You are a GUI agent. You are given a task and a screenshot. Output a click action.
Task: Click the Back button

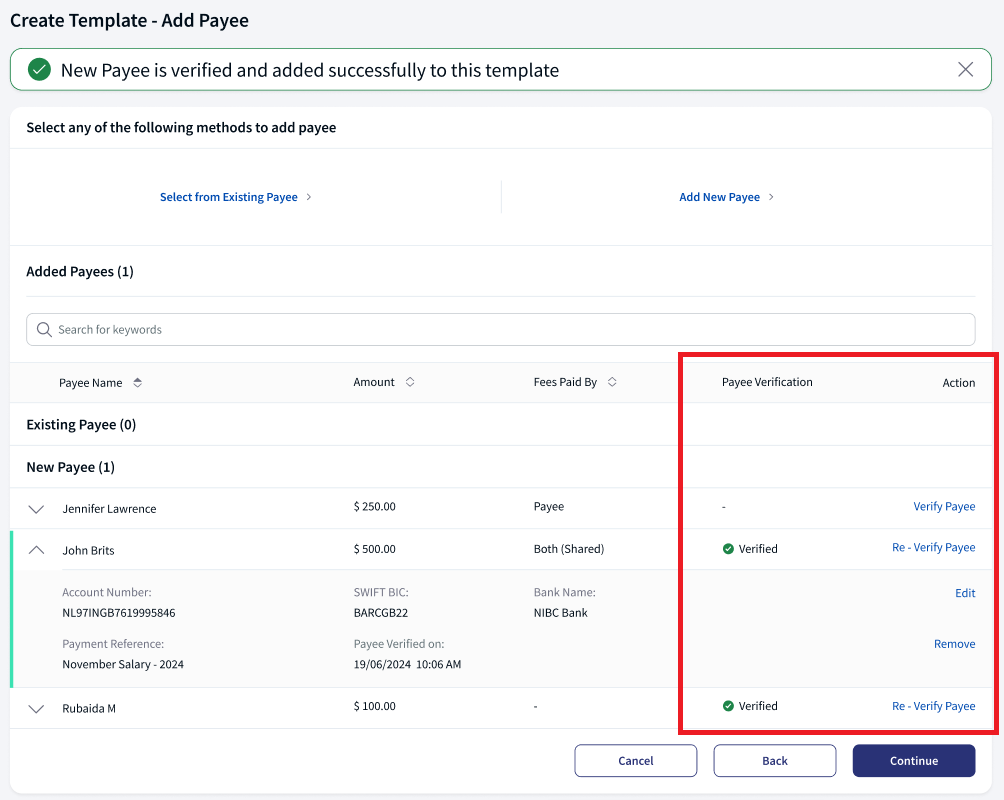tap(775, 760)
